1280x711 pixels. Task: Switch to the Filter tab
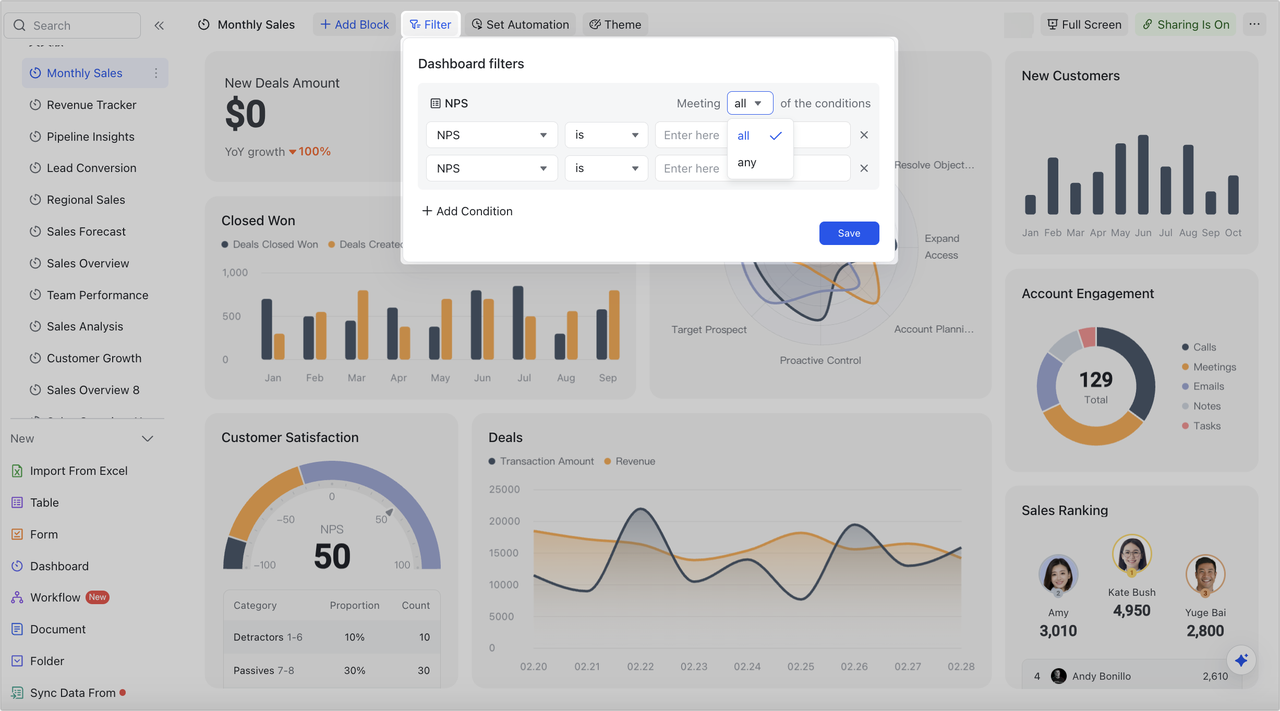431,23
